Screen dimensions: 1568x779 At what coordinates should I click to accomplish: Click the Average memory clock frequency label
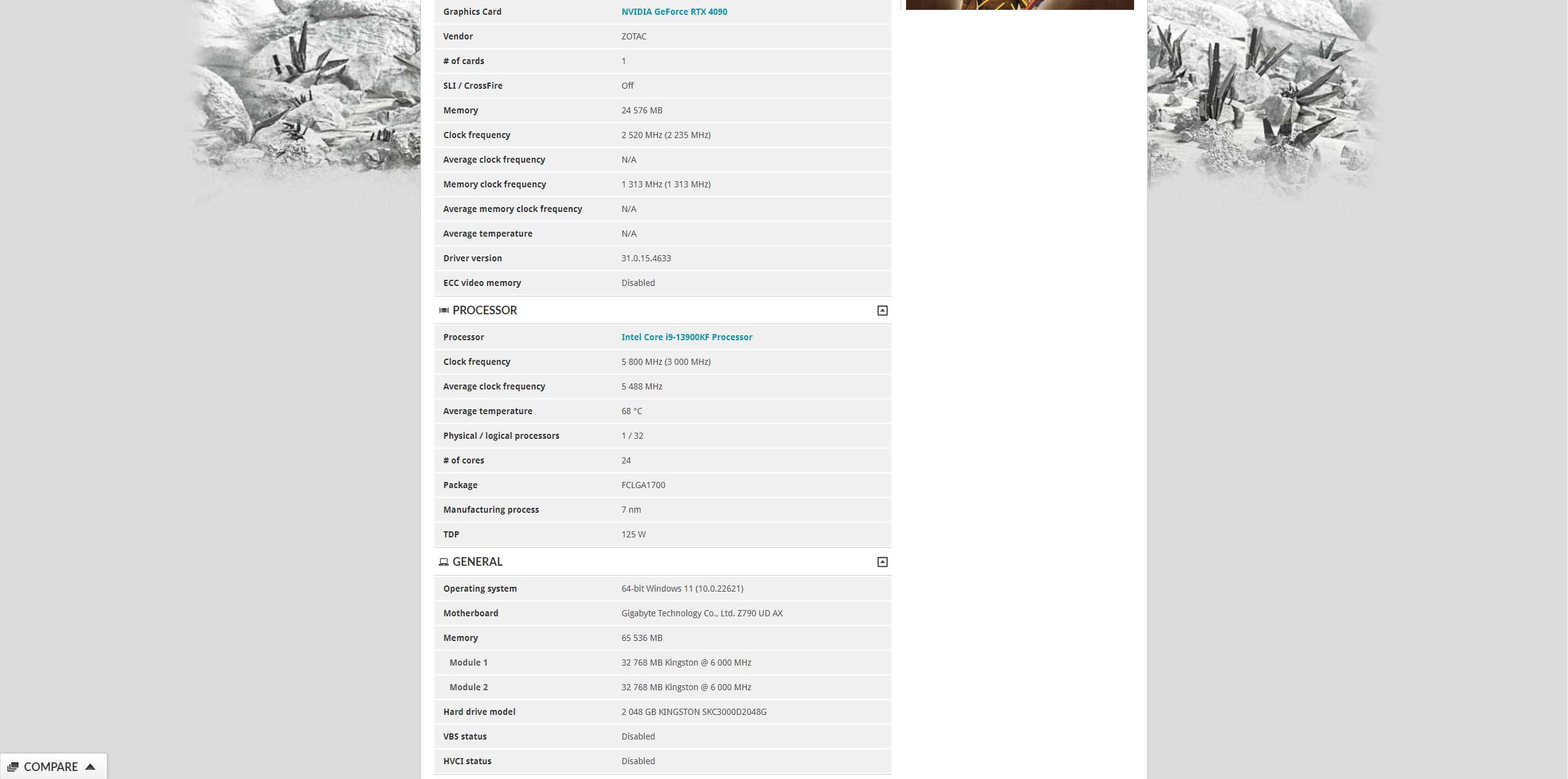tap(512, 209)
